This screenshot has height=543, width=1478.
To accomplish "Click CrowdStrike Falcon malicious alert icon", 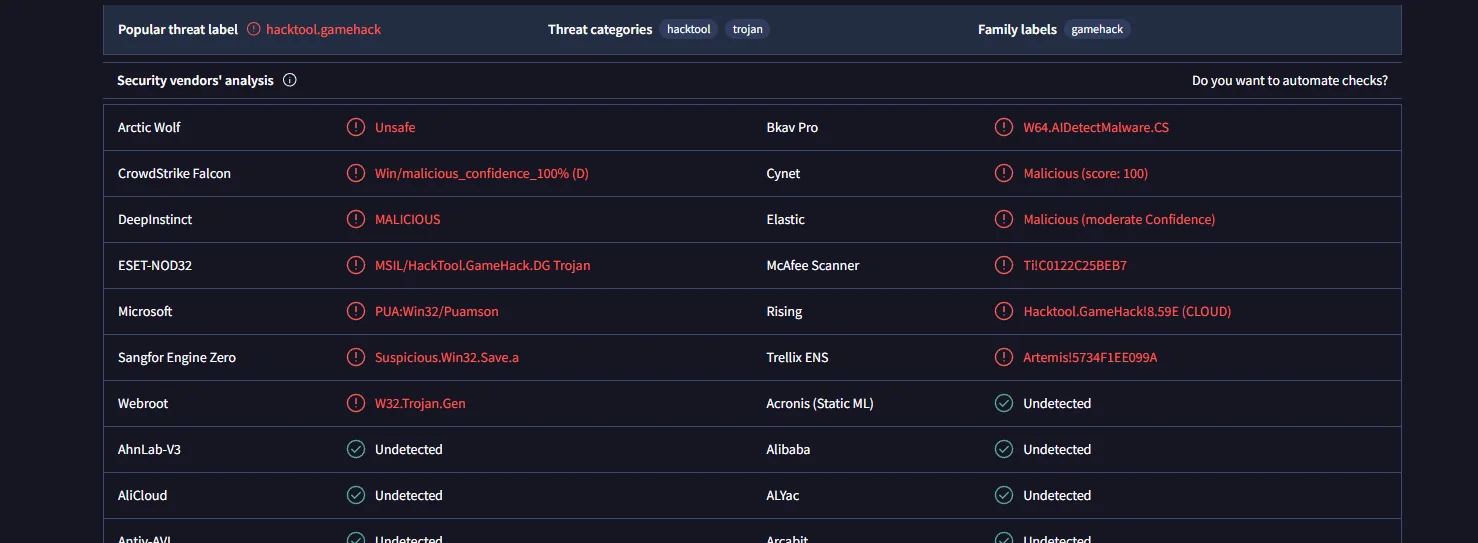I will coord(355,174).
